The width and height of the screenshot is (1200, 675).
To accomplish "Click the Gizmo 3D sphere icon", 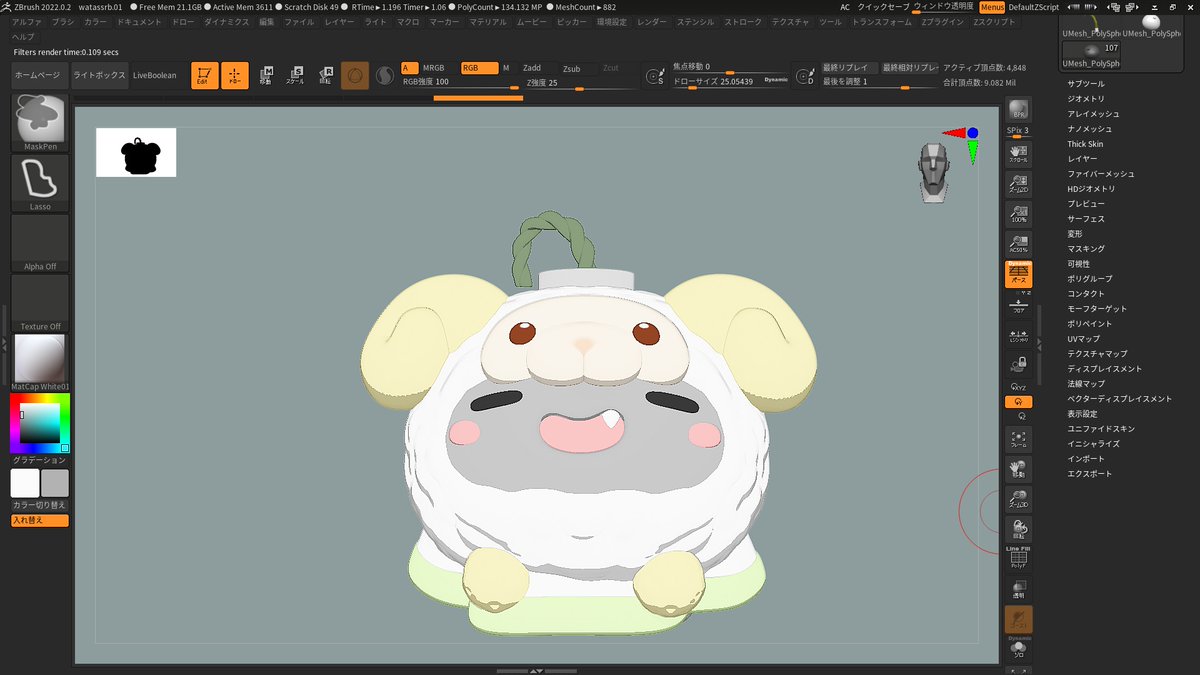I will coord(355,75).
